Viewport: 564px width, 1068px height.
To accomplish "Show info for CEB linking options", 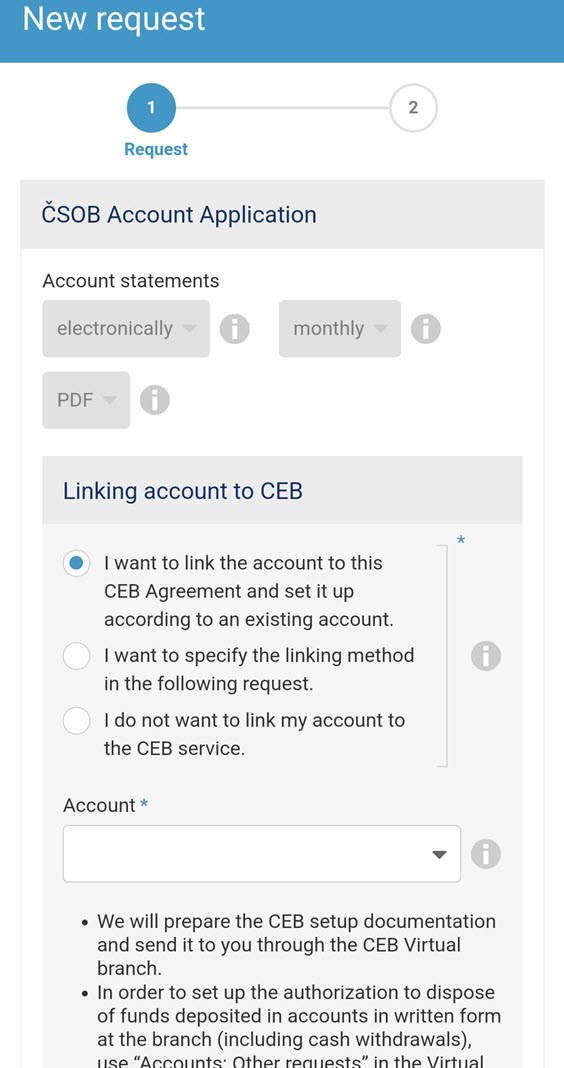I will (486, 656).
